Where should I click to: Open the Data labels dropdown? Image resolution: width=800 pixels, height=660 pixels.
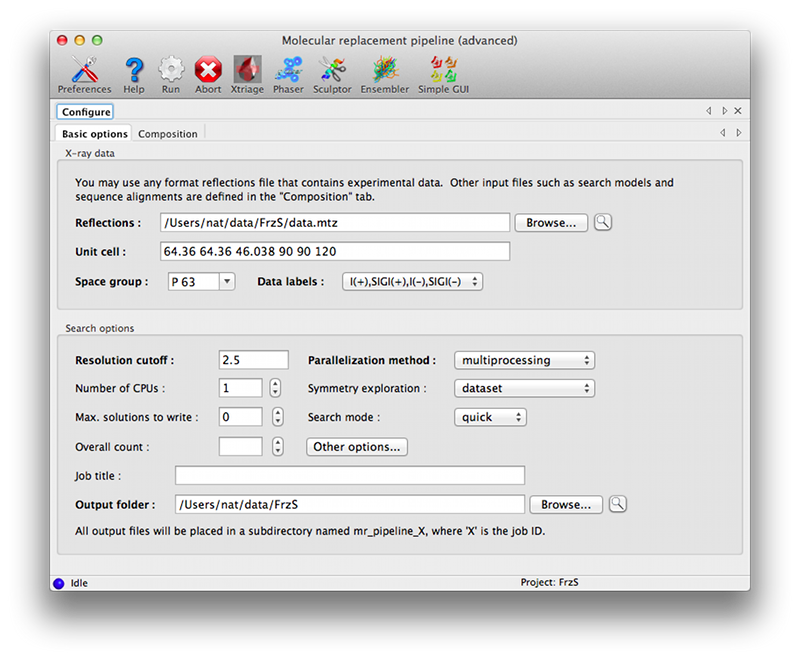click(x=412, y=282)
